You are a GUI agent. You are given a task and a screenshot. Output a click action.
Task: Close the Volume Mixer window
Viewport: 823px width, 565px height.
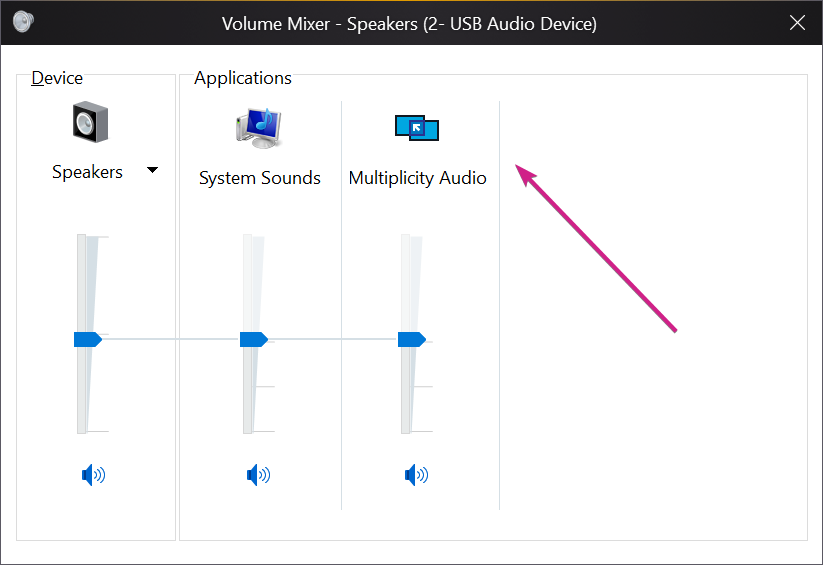(797, 23)
